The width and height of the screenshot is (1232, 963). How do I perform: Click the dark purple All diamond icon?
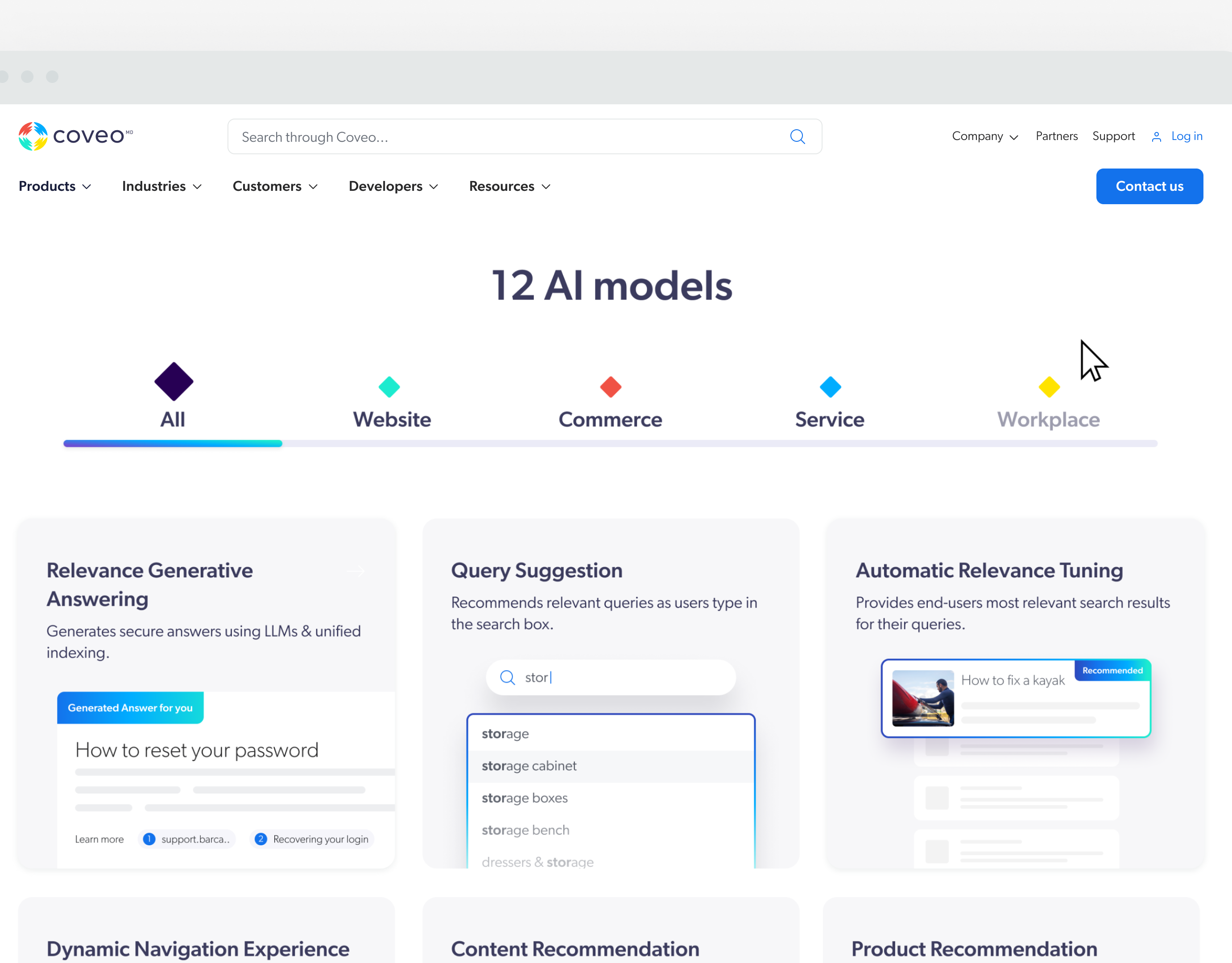pyautogui.click(x=174, y=382)
